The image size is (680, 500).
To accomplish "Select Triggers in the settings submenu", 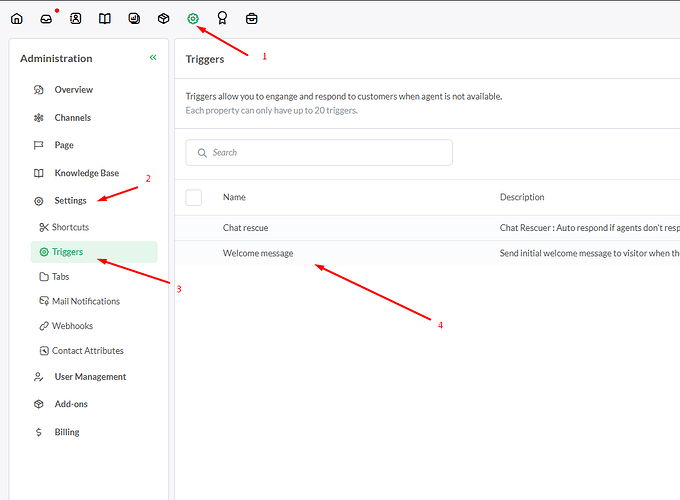I will click(x=67, y=252).
